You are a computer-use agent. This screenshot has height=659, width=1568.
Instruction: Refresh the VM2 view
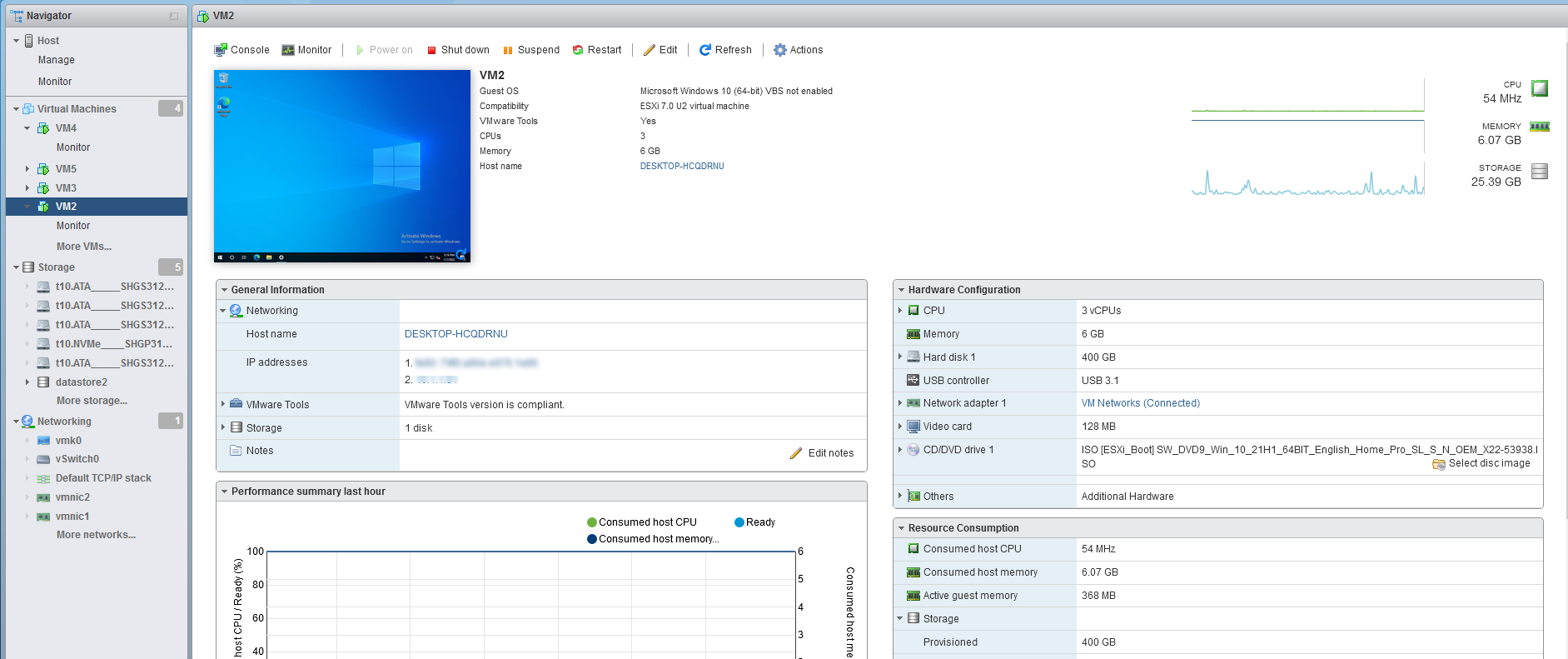point(725,50)
